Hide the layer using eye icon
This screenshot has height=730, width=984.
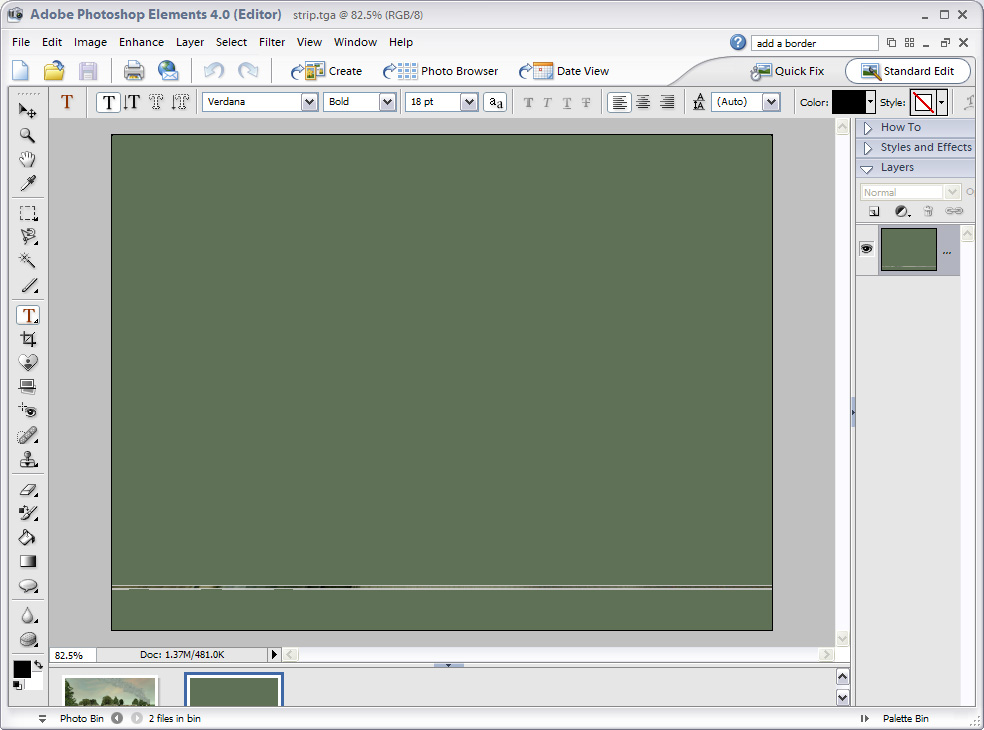coord(867,249)
